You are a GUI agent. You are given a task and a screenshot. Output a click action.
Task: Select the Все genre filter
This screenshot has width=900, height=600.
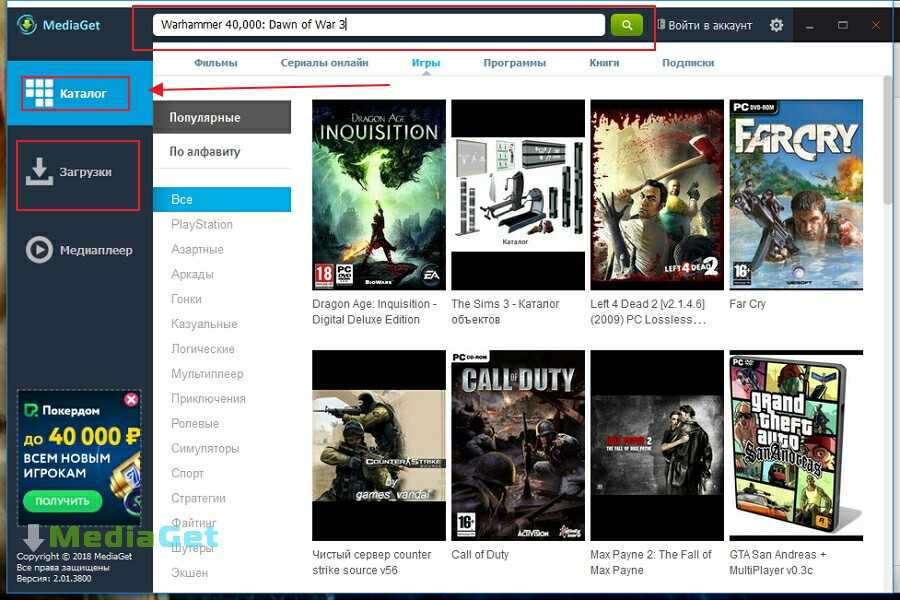(222, 199)
